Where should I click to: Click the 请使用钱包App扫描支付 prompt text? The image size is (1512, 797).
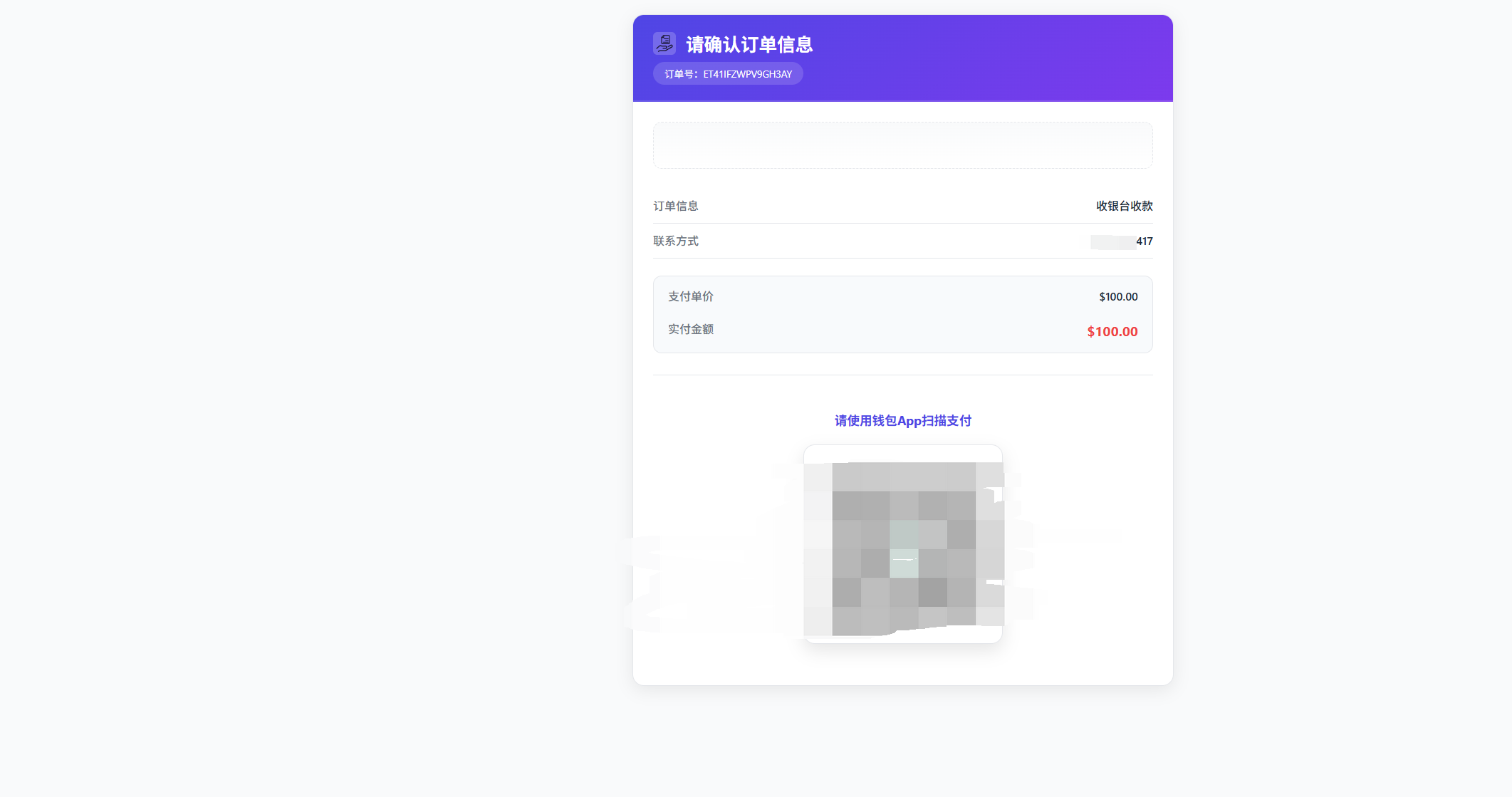(x=902, y=421)
